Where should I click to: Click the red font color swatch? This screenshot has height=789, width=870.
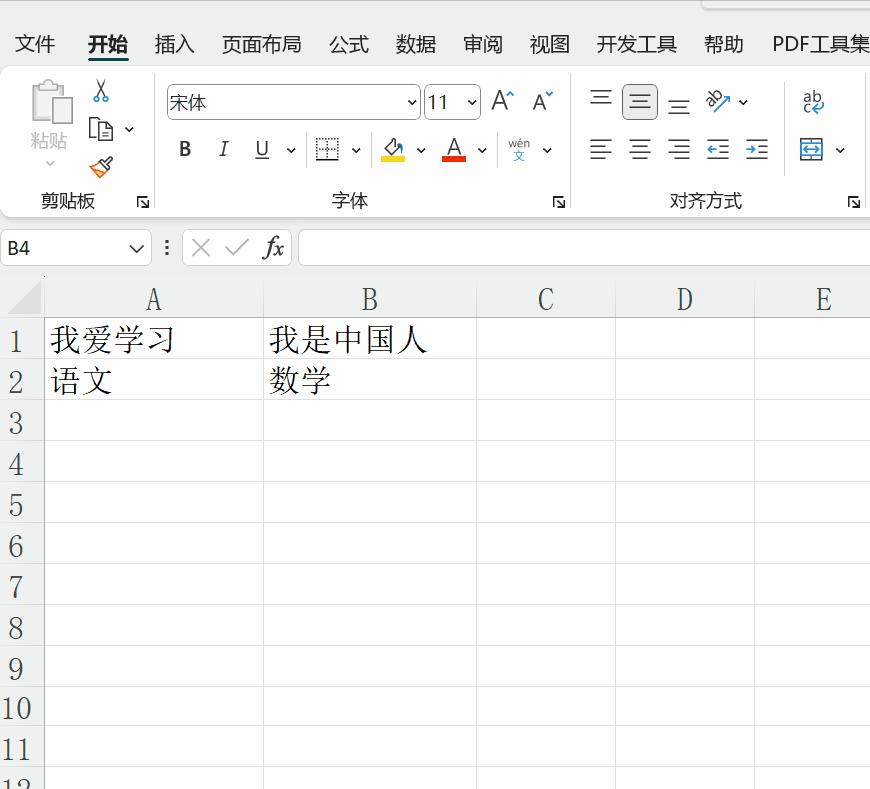(x=453, y=157)
